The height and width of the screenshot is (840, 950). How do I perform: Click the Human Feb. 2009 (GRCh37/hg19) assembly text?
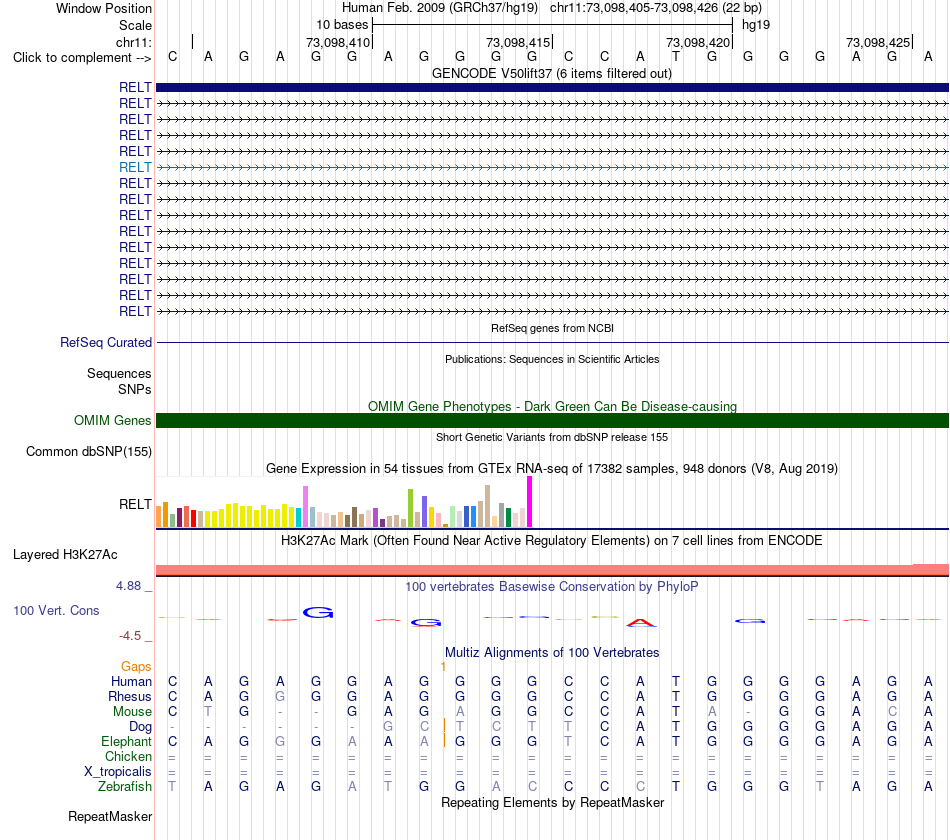pos(440,8)
